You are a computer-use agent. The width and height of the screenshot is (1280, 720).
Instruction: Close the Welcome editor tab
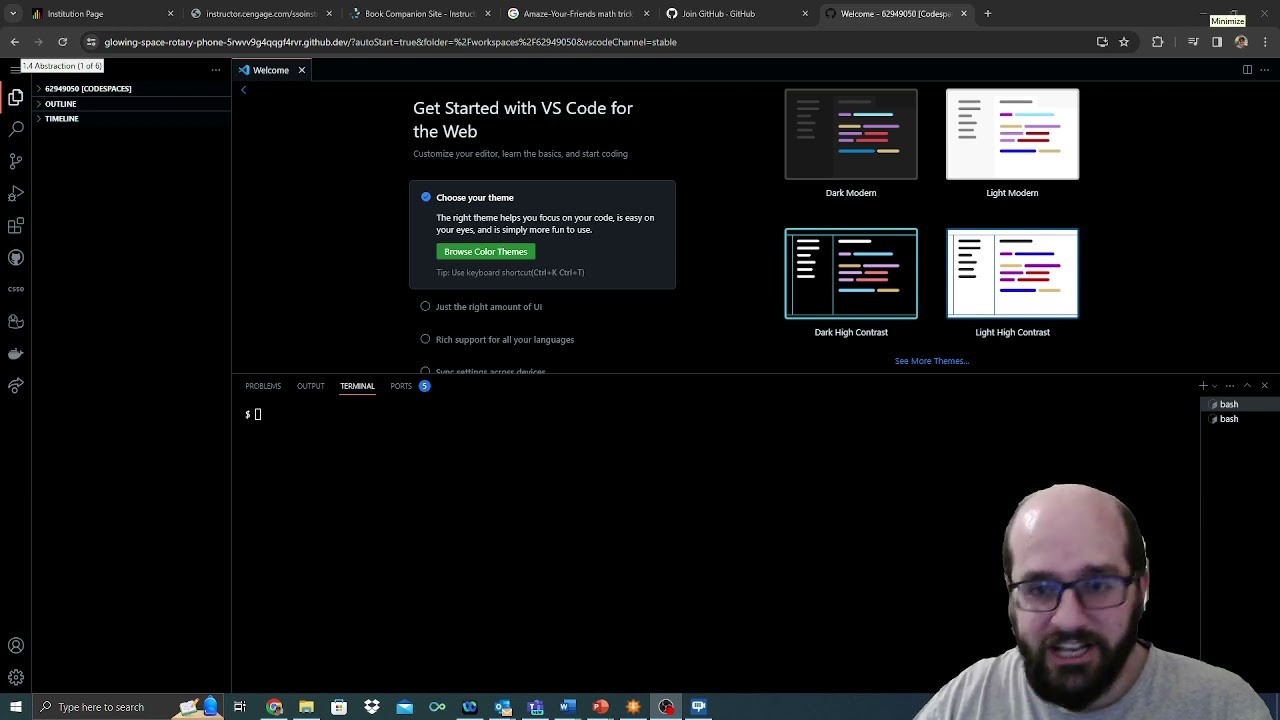(301, 70)
